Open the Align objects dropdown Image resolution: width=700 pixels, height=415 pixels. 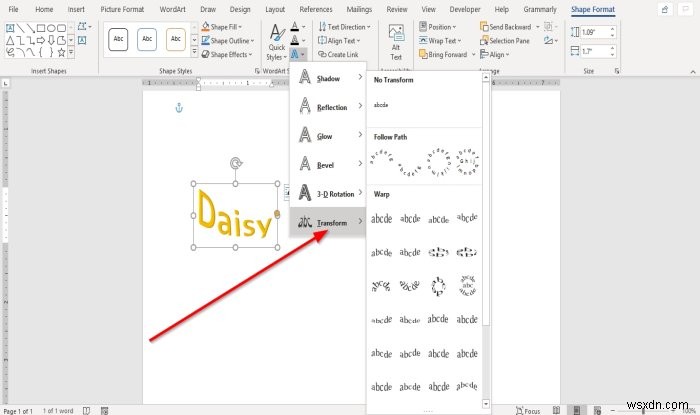coord(494,54)
